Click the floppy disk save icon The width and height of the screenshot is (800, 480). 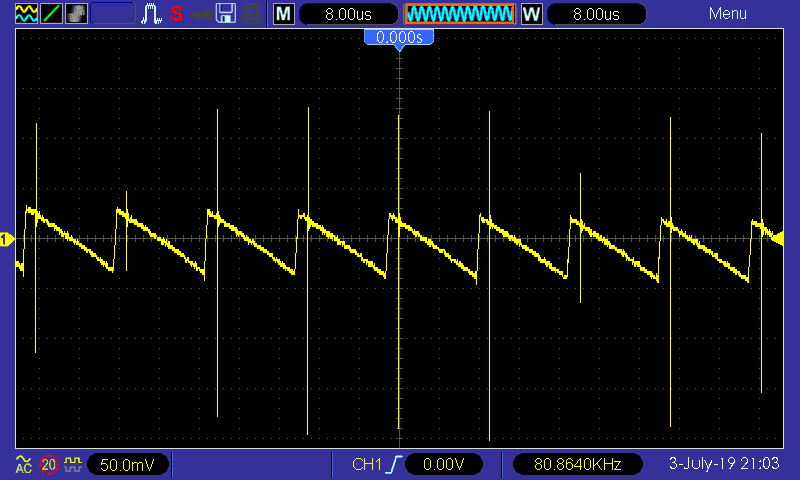[x=227, y=14]
